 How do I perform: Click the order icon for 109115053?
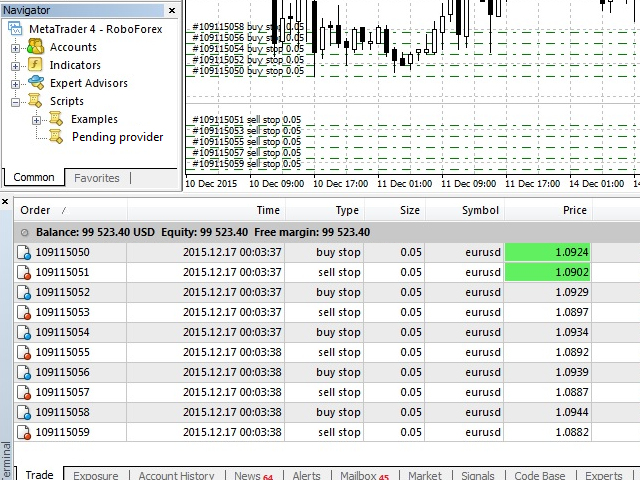click(24, 312)
